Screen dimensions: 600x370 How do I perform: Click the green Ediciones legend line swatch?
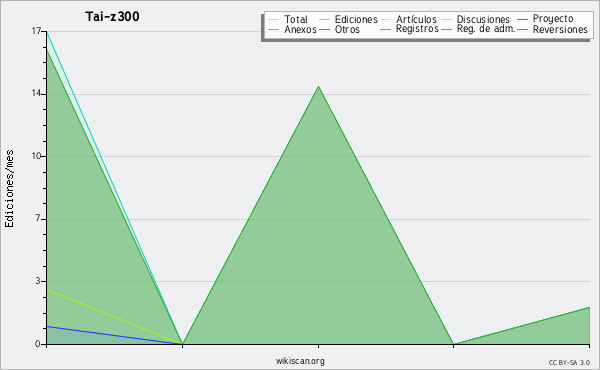pyautogui.click(x=324, y=19)
